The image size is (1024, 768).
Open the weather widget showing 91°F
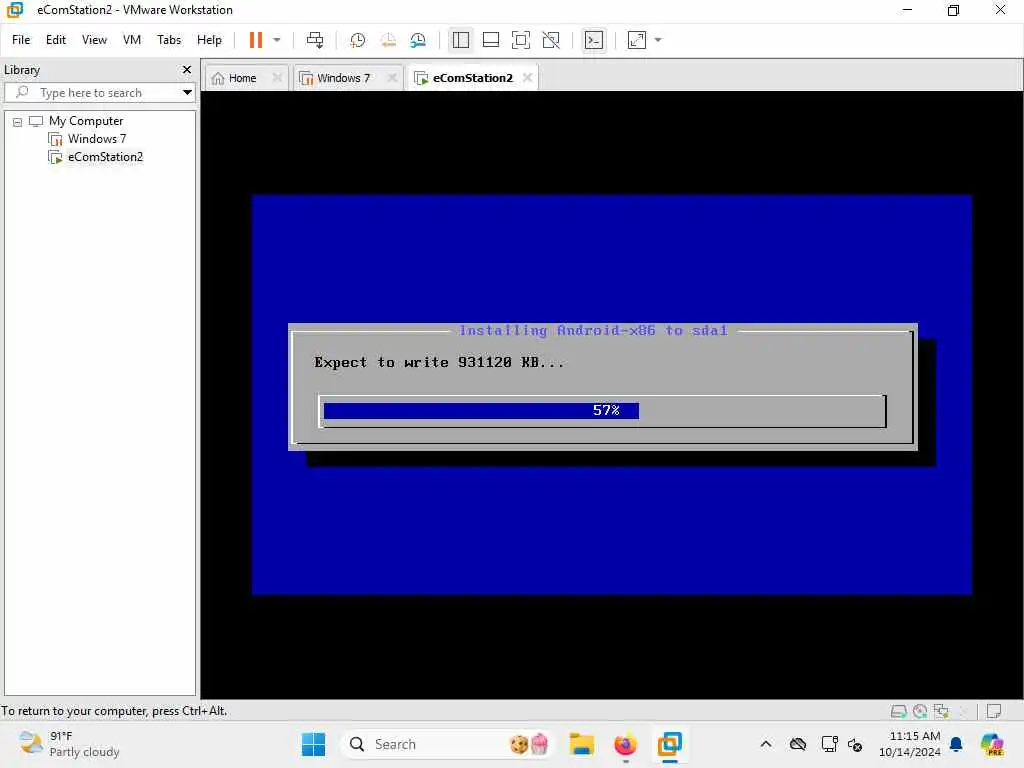70,744
